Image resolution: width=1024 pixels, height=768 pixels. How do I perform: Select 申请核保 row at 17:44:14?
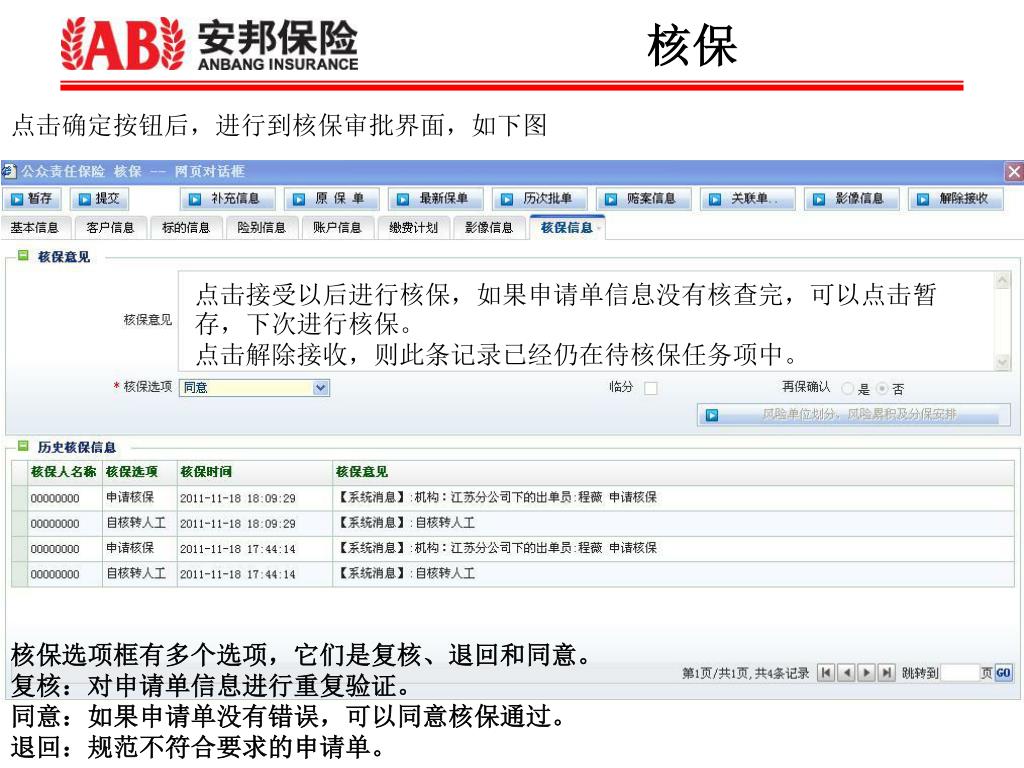tap(513, 549)
